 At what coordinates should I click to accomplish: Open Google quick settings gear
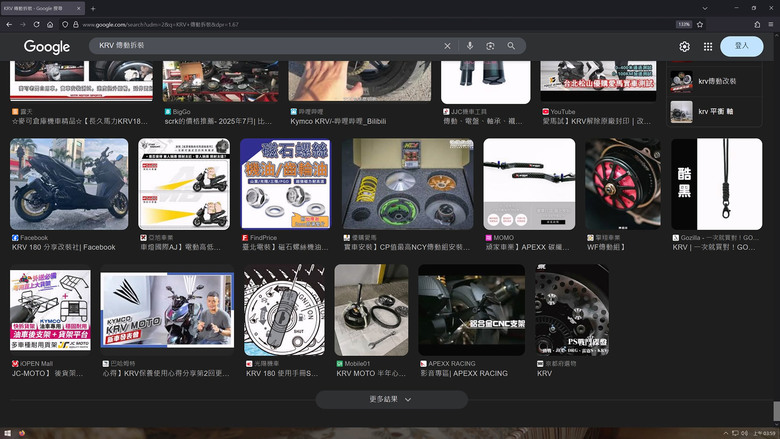coord(684,46)
